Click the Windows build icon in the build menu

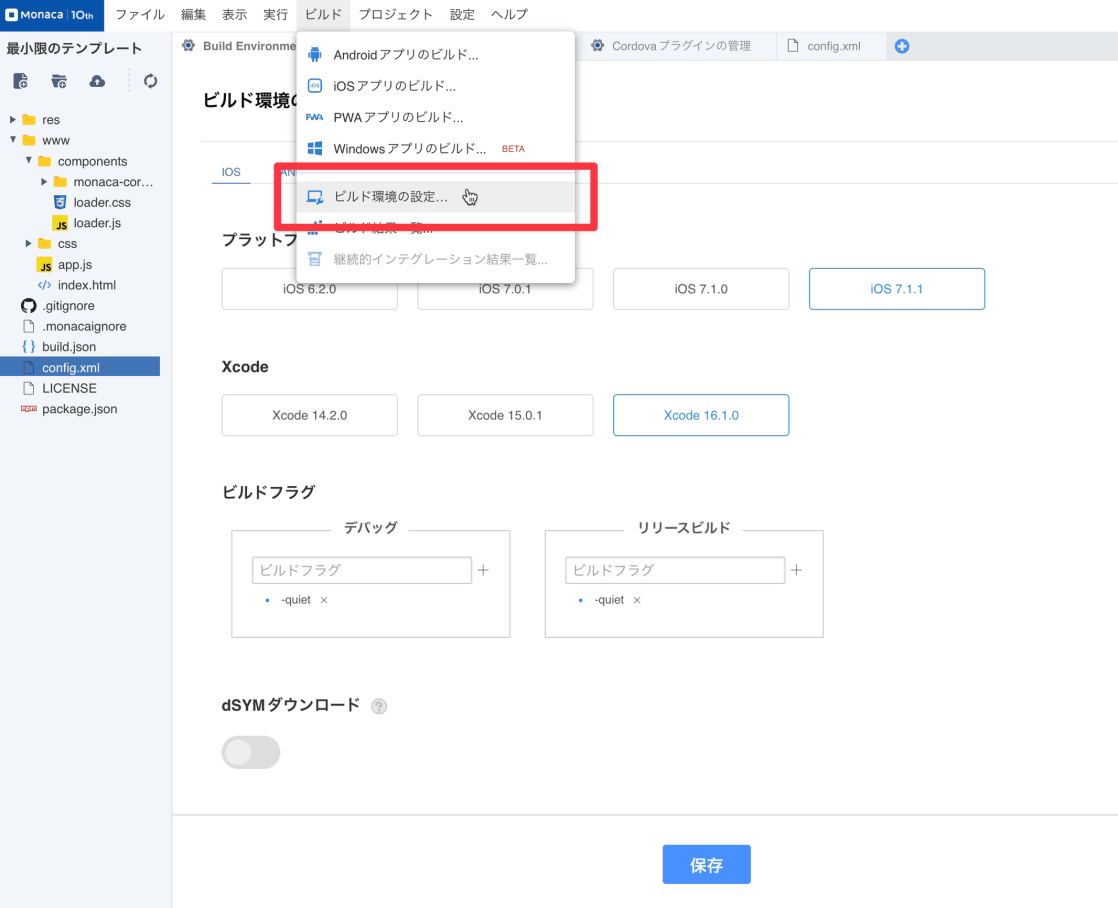coord(314,147)
